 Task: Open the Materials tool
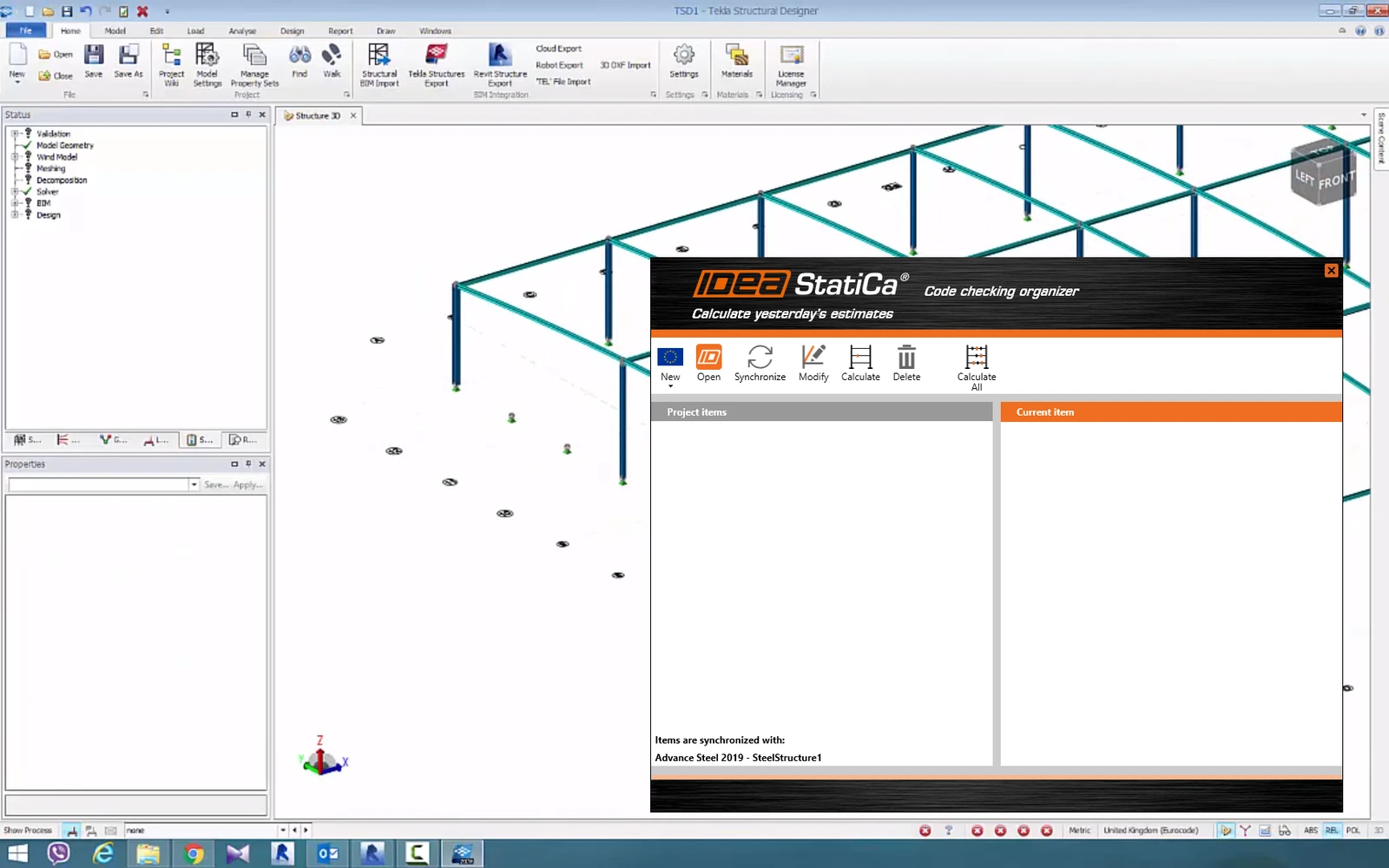(737, 61)
